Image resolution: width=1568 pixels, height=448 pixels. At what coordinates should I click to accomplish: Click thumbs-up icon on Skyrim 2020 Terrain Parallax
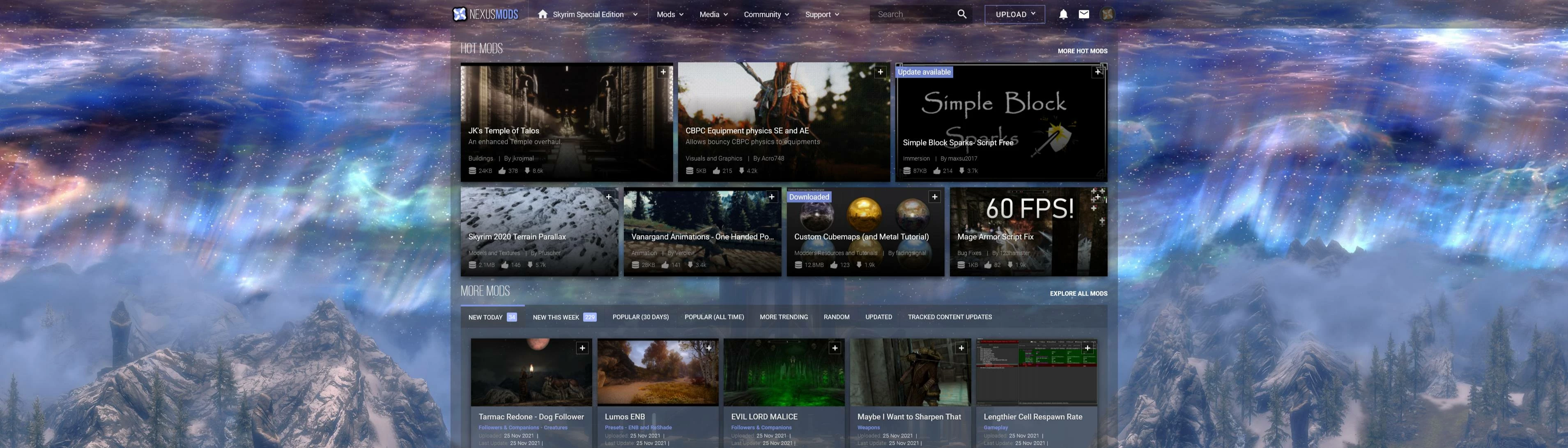[x=505, y=265]
